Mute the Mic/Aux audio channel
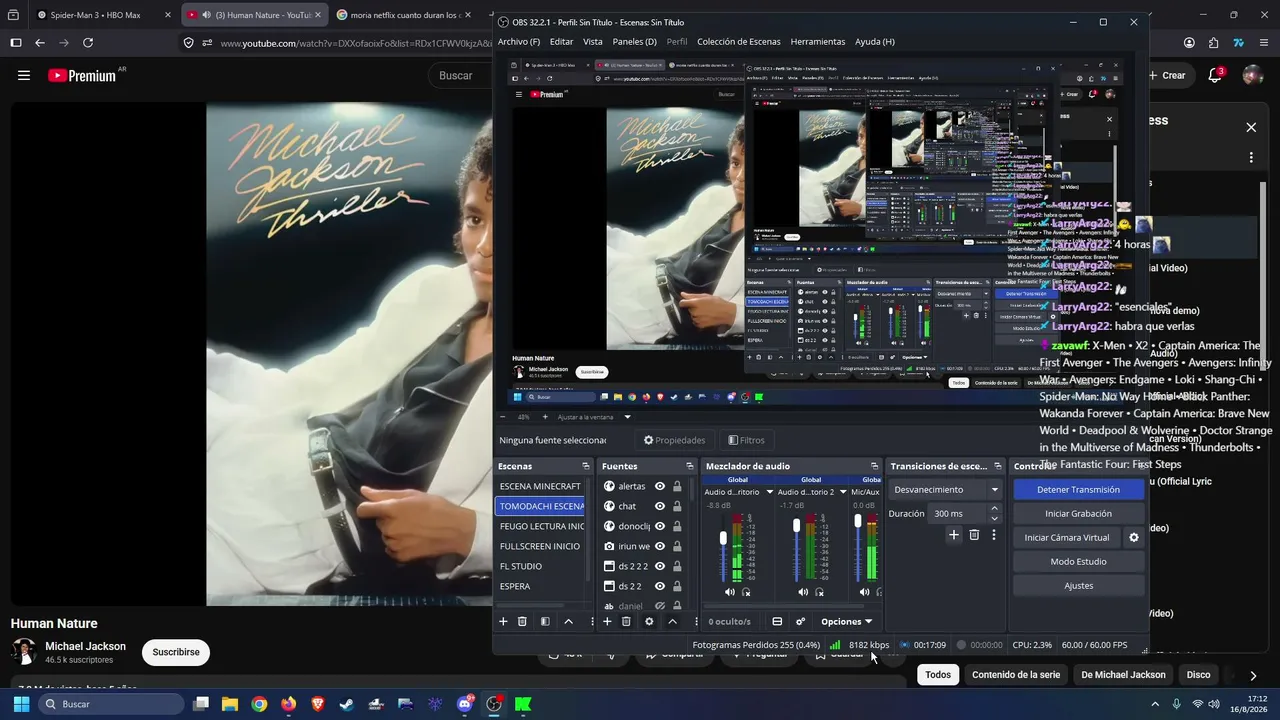1280x720 pixels. click(864, 592)
